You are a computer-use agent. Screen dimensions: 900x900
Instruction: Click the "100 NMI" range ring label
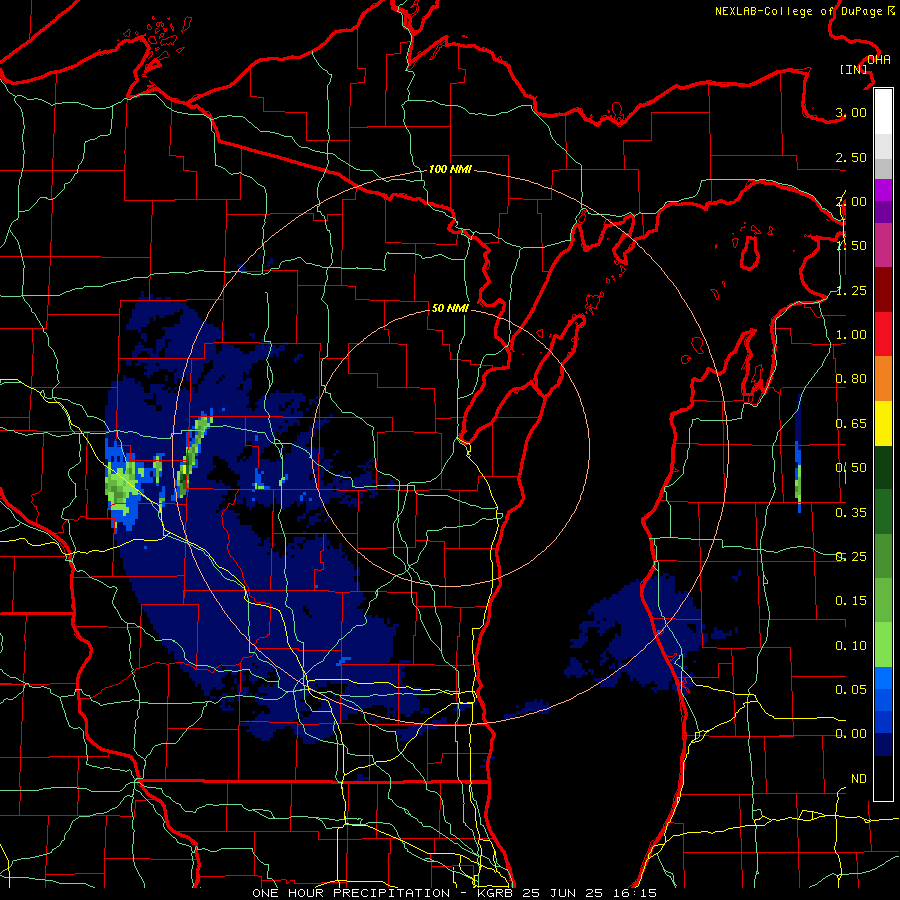point(450,169)
